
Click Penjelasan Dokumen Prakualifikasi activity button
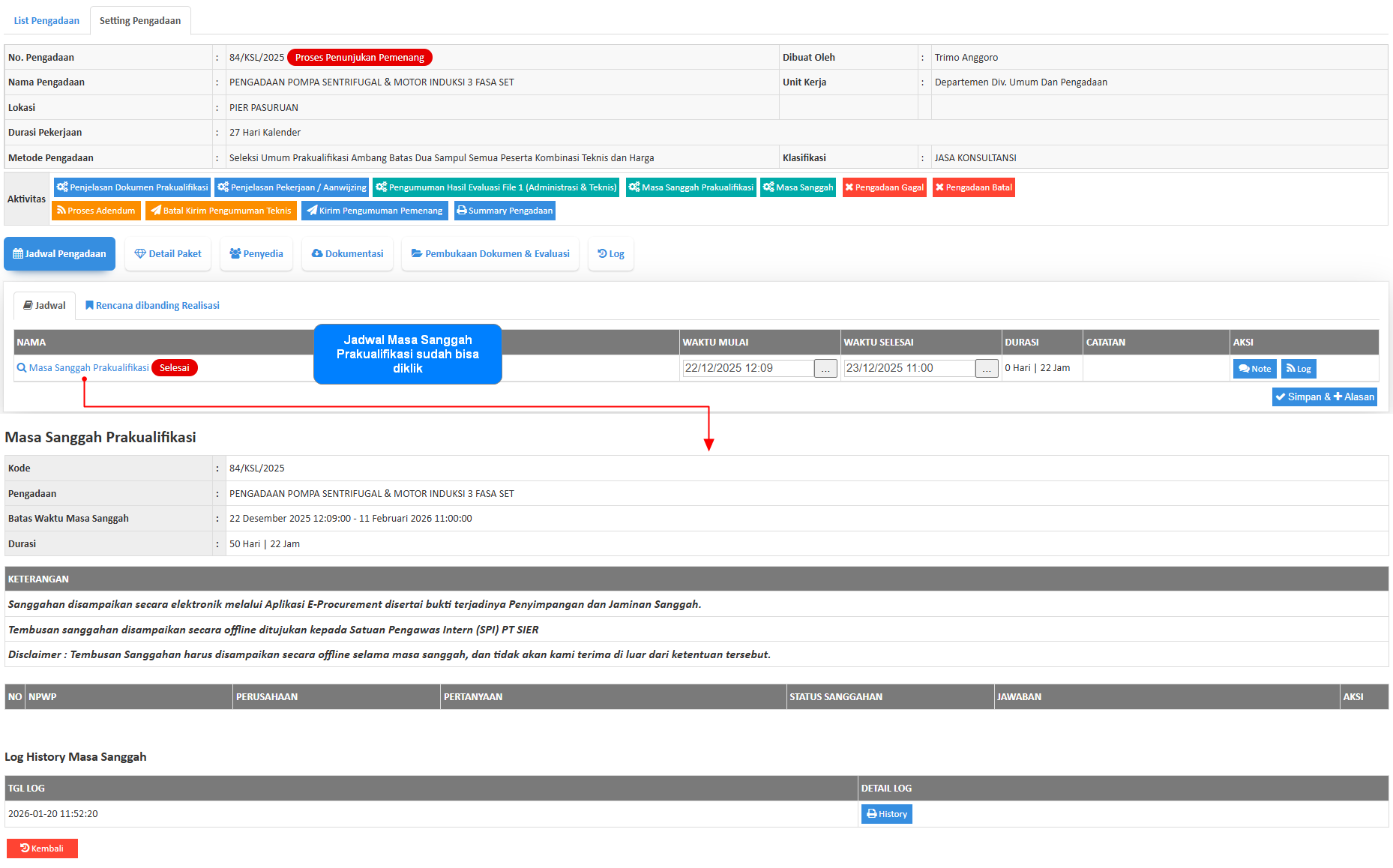click(133, 187)
